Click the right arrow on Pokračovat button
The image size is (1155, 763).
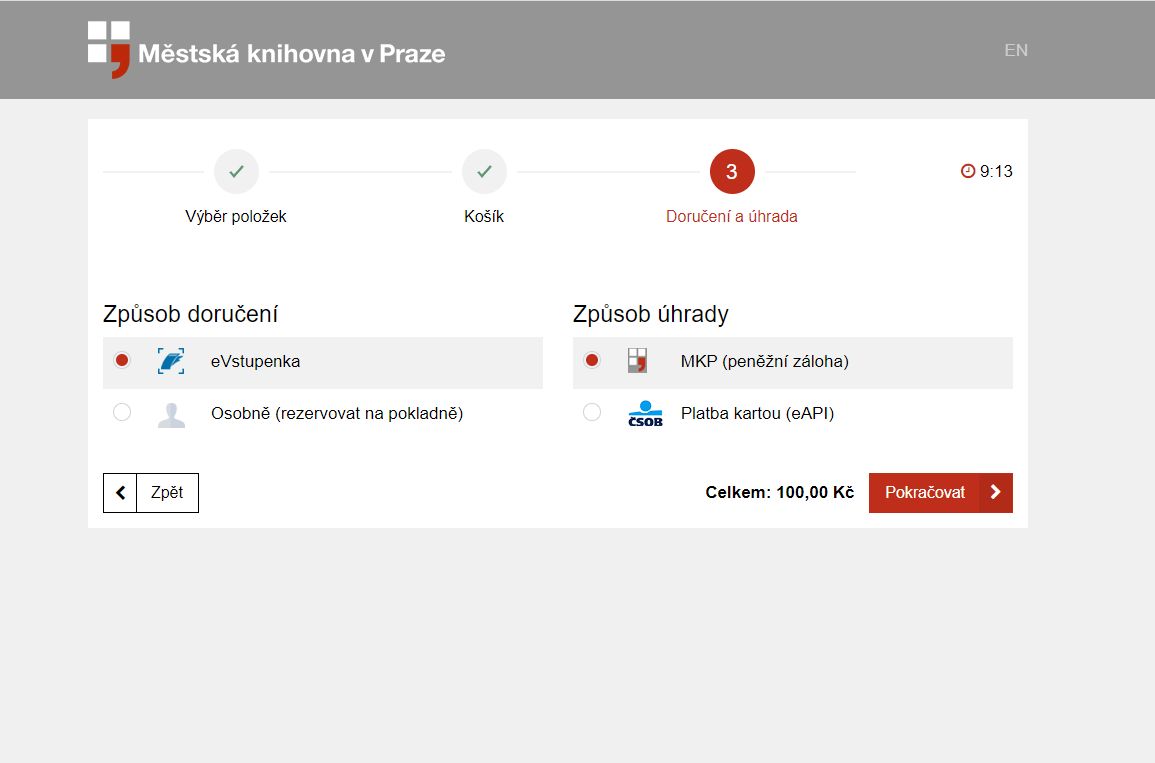[x=995, y=493]
